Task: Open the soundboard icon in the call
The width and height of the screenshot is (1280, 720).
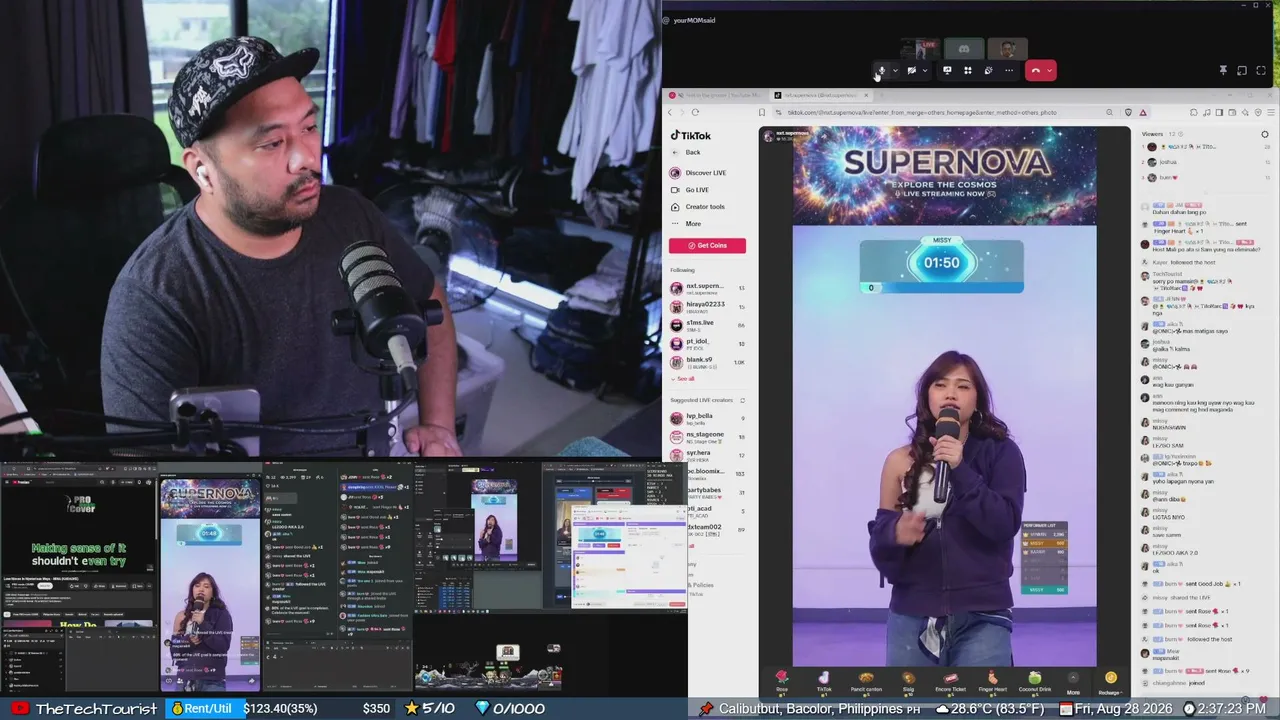Action: pyautogui.click(x=988, y=71)
